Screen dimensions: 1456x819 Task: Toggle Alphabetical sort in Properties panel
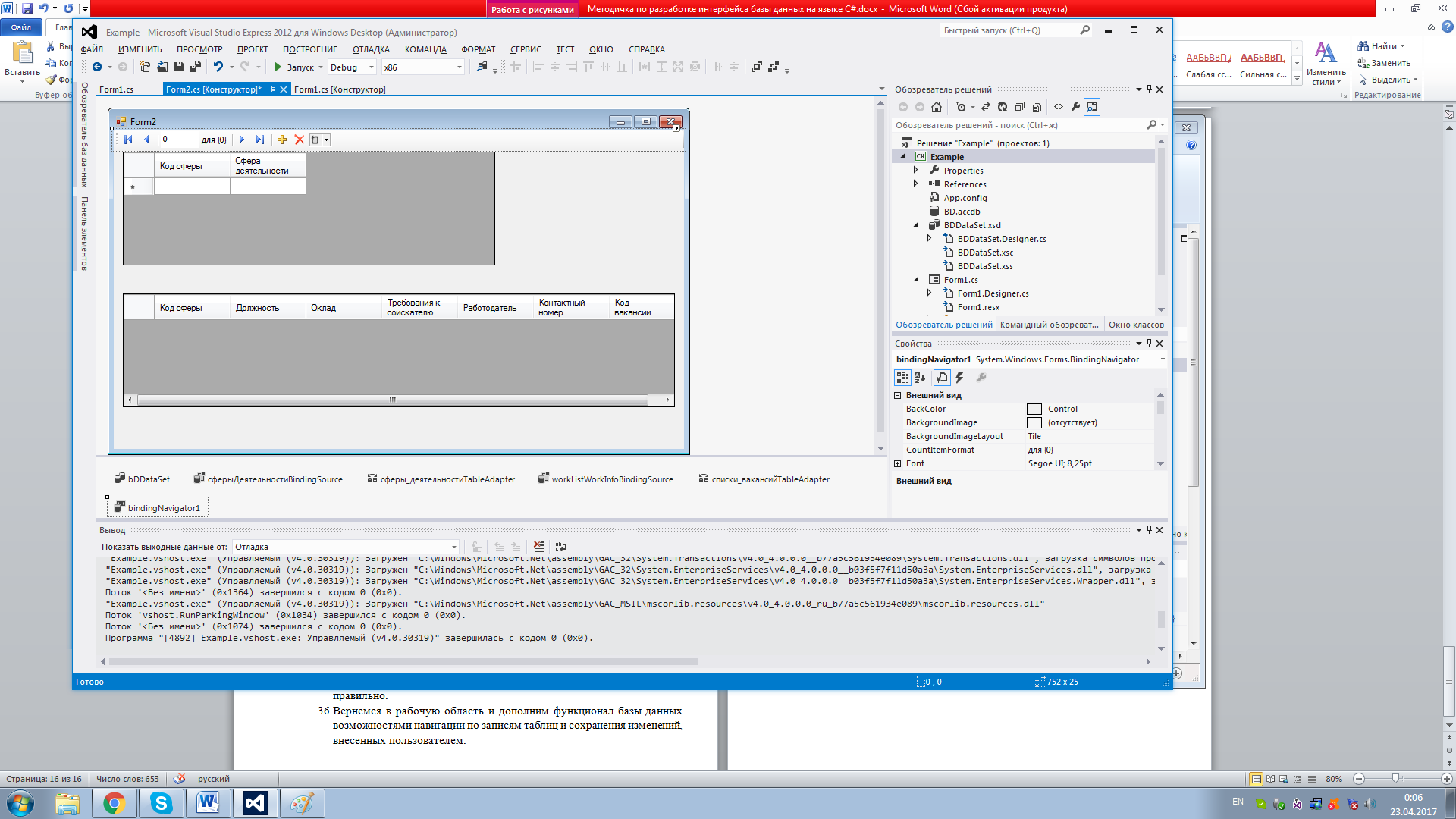(920, 378)
